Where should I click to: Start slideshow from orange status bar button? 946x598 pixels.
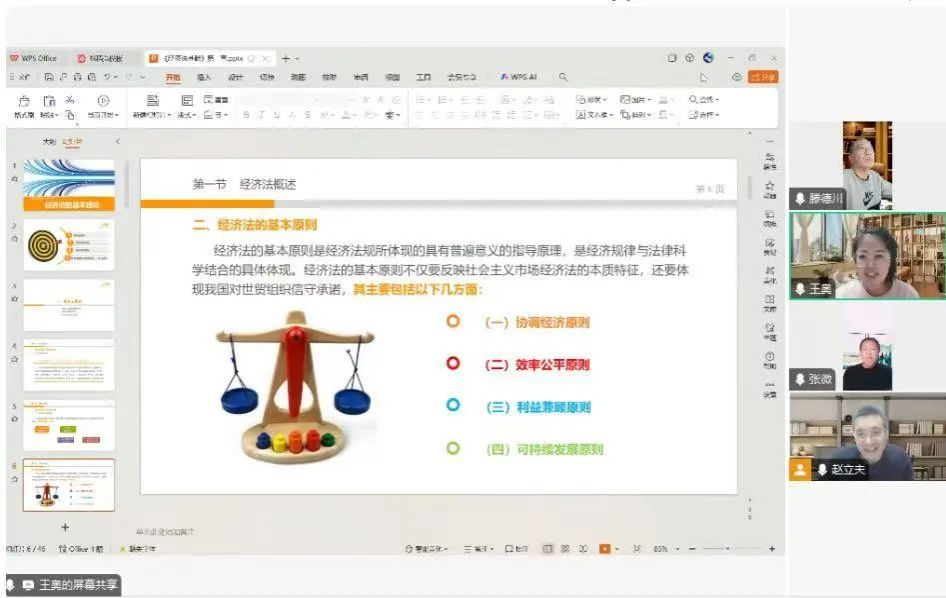coord(605,549)
